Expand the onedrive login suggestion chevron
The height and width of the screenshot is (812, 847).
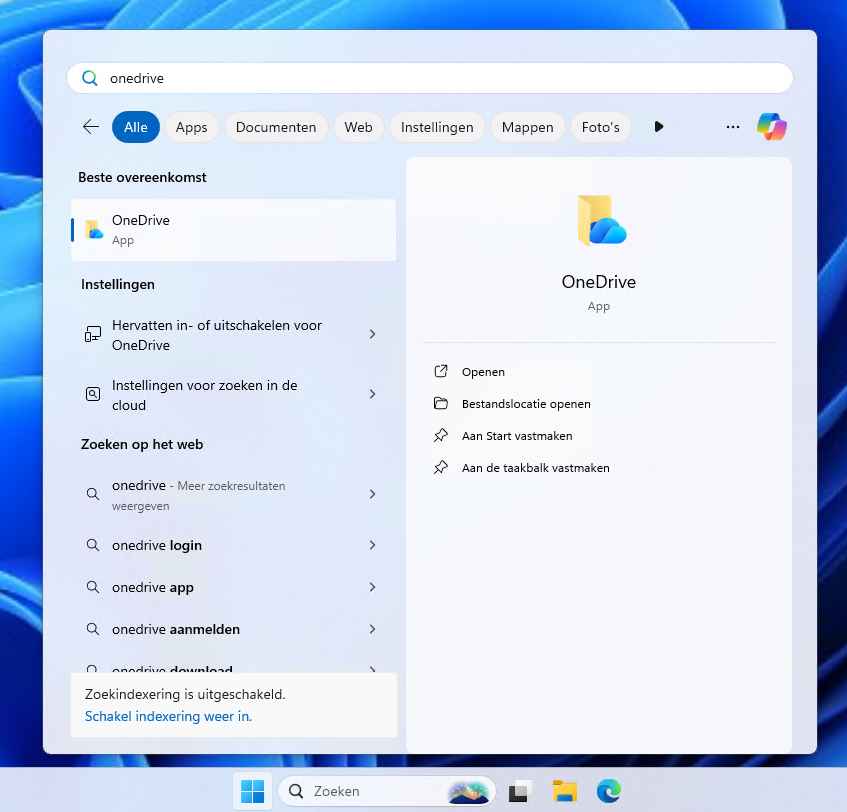pos(372,545)
